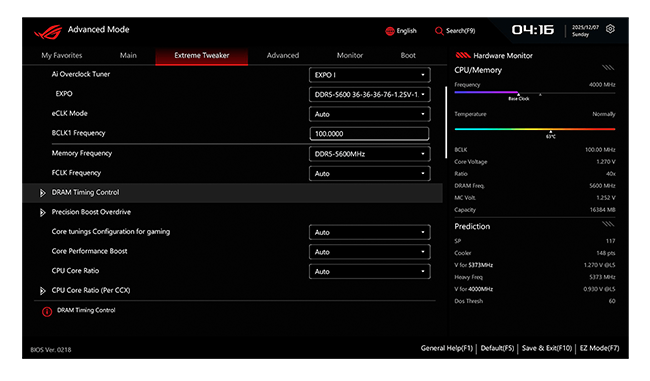The width and height of the screenshot is (650, 381).
Task: Click the hatch icon beside CPU/Memory heading
Action: click(x=608, y=68)
